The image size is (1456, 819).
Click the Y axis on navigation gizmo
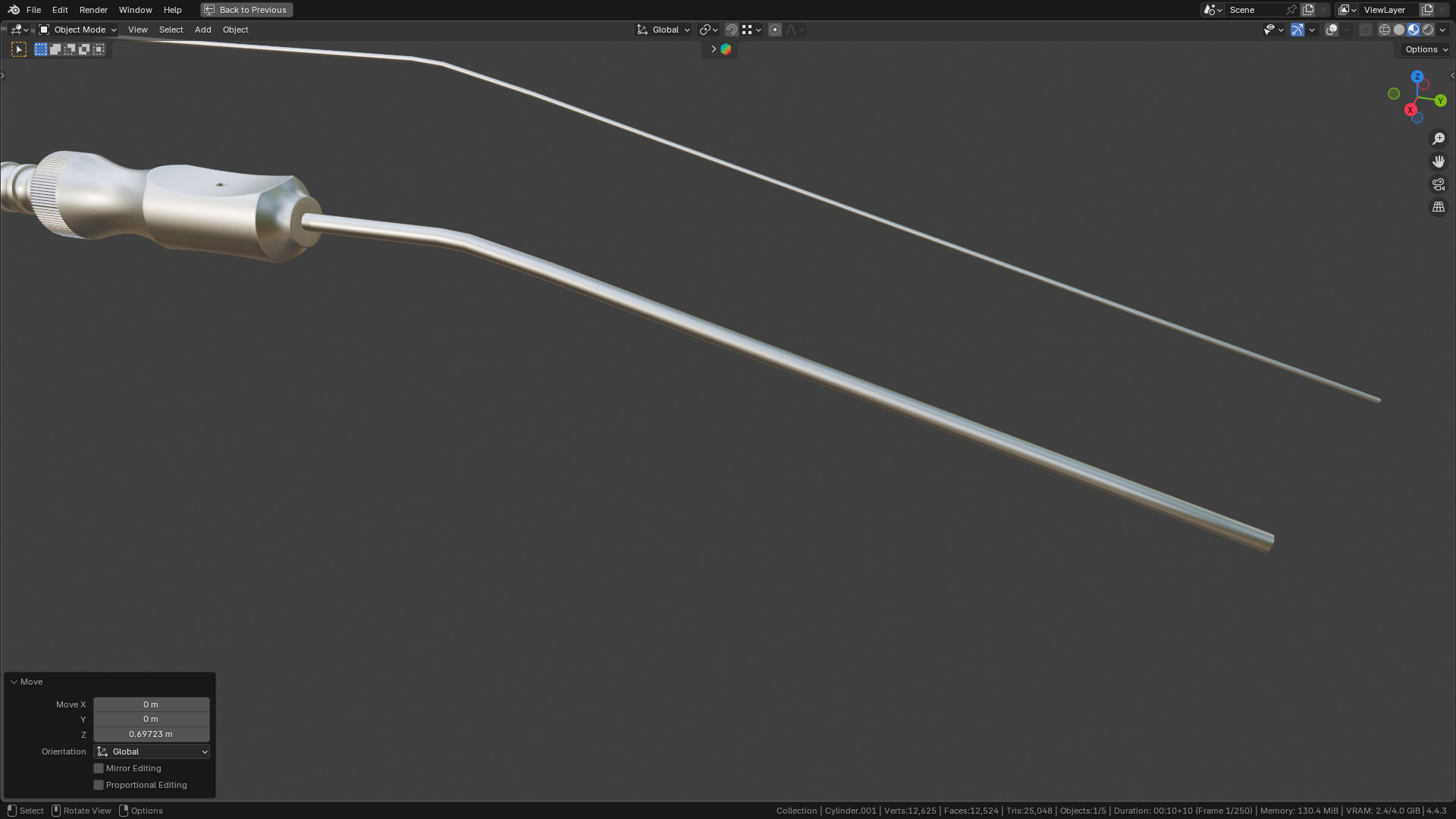(1440, 101)
